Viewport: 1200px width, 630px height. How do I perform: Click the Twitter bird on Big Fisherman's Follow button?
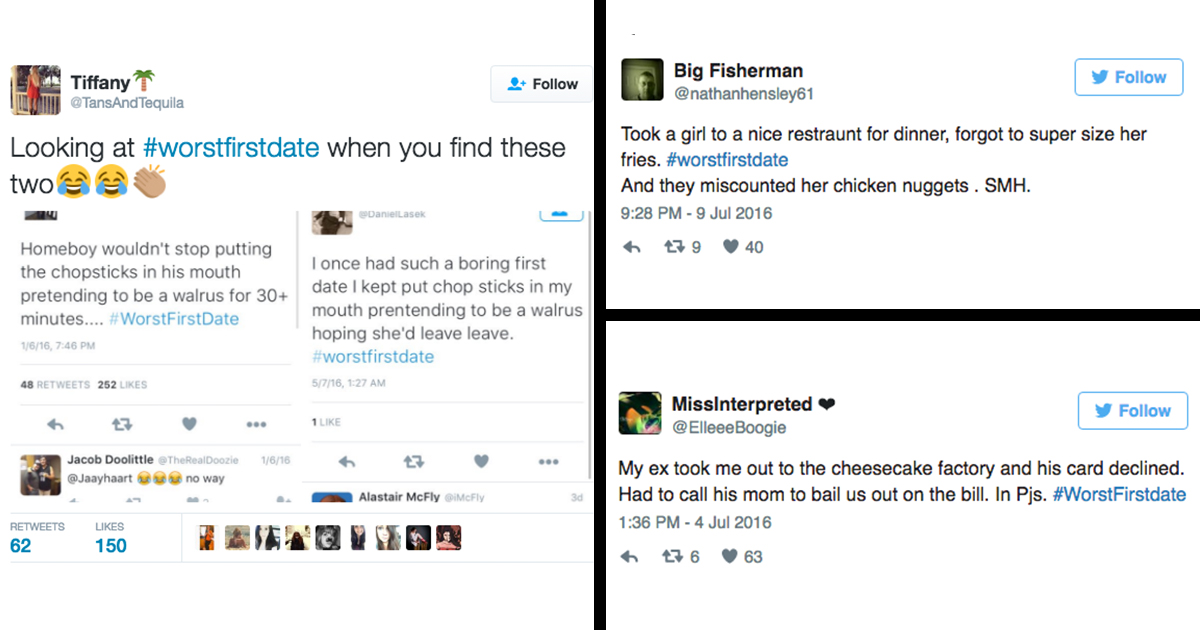point(1101,76)
